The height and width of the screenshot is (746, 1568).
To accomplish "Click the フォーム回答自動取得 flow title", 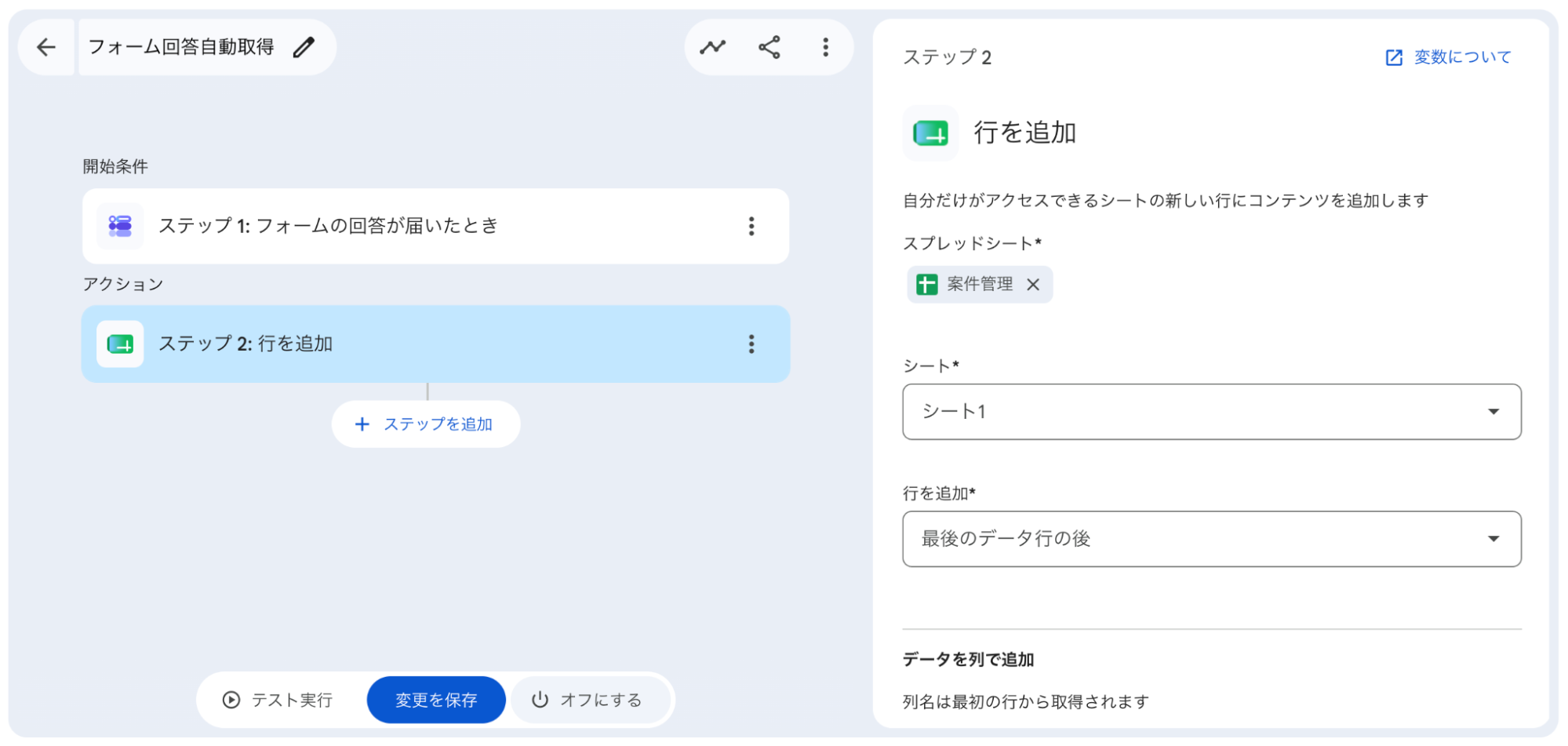I will [181, 47].
